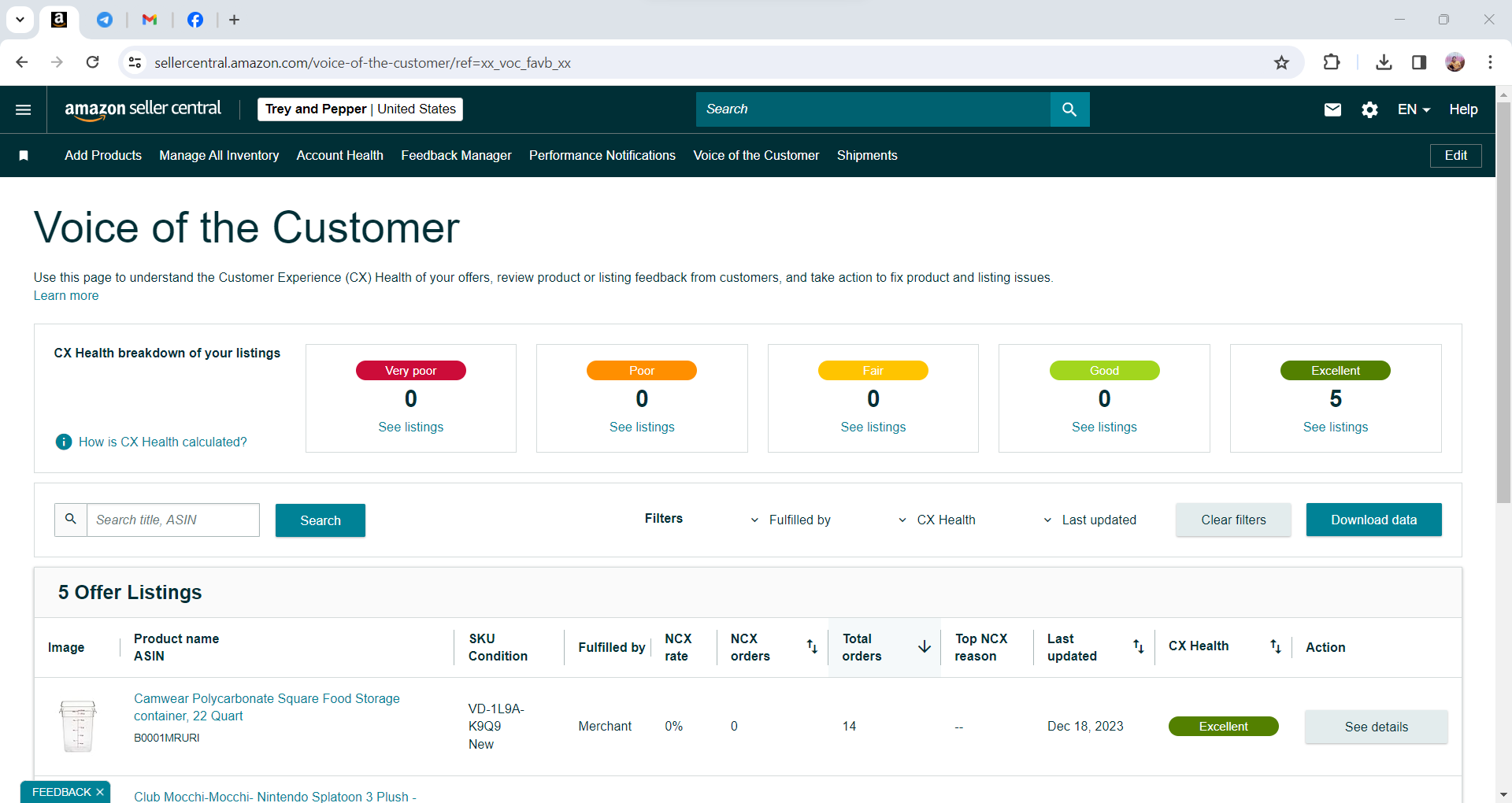The width and height of the screenshot is (1512, 803).
Task: Click the teal Search button for listings
Action: tap(321, 520)
